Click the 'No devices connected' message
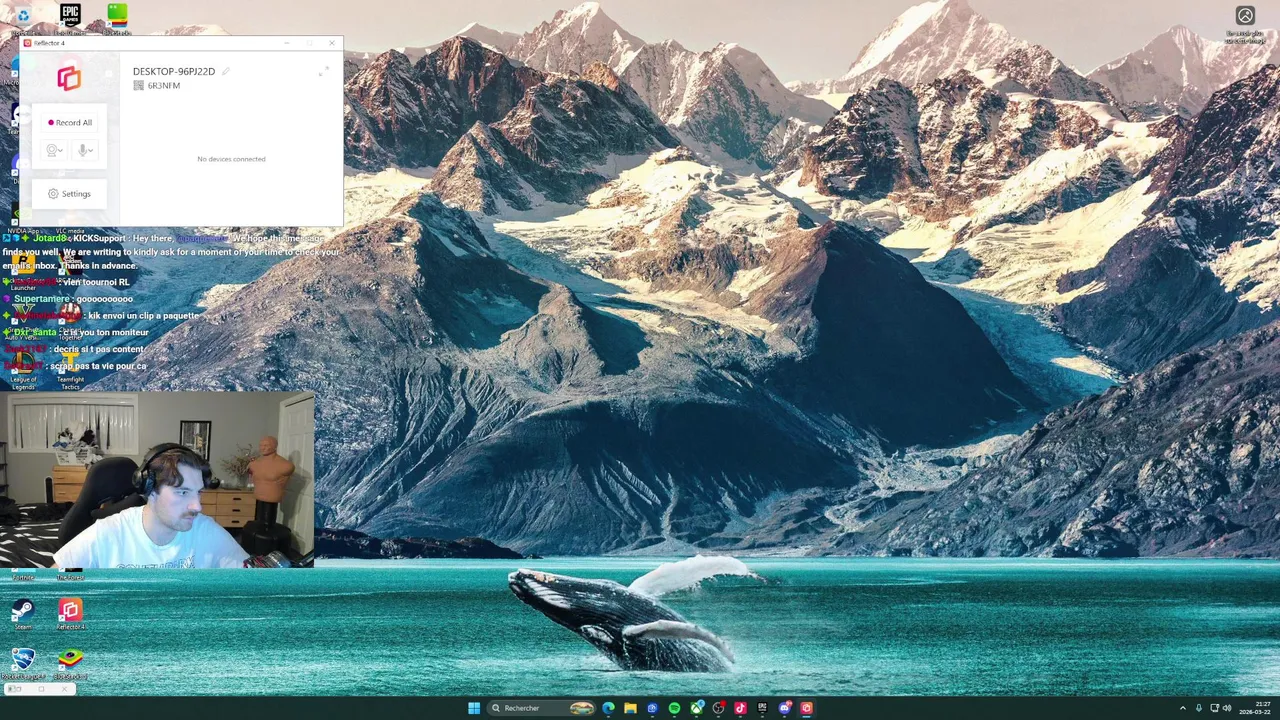Screen dimensions: 1280x720 tap(231, 159)
